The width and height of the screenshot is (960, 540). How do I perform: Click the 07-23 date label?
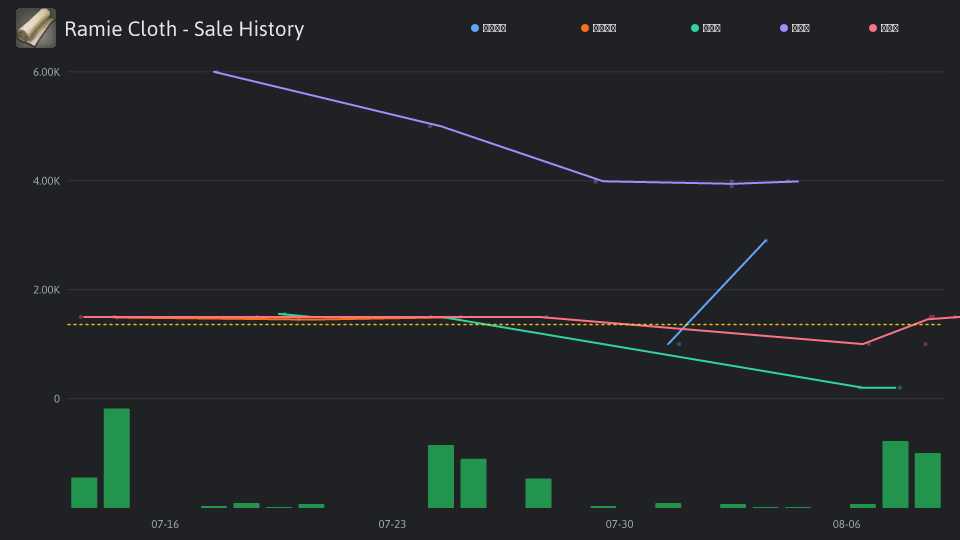[392, 524]
